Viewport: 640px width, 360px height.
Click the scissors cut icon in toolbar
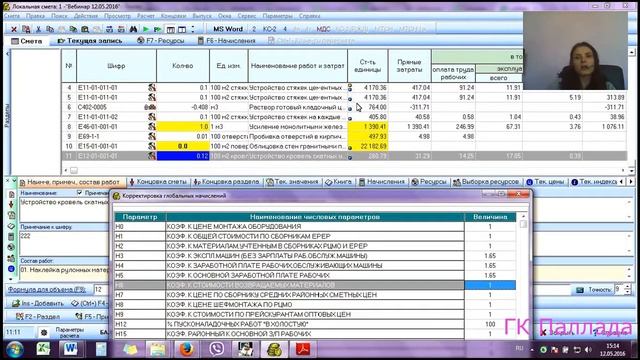coord(38,29)
